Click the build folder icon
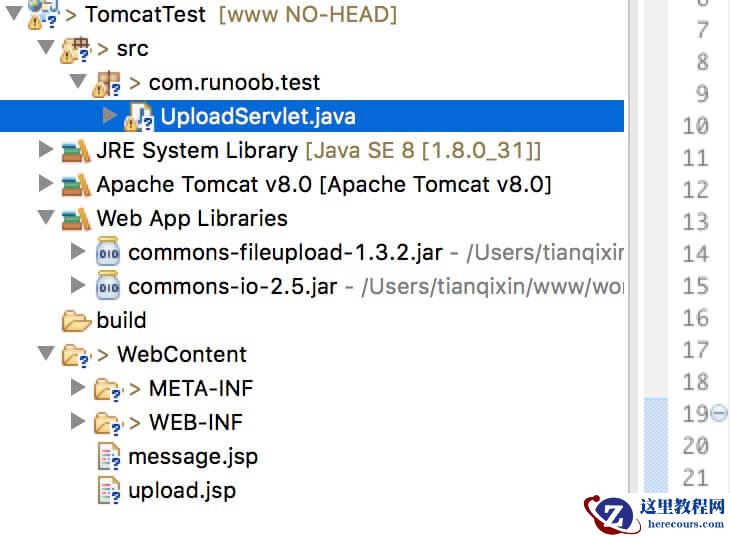The width and height of the screenshot is (730, 536). 75,321
